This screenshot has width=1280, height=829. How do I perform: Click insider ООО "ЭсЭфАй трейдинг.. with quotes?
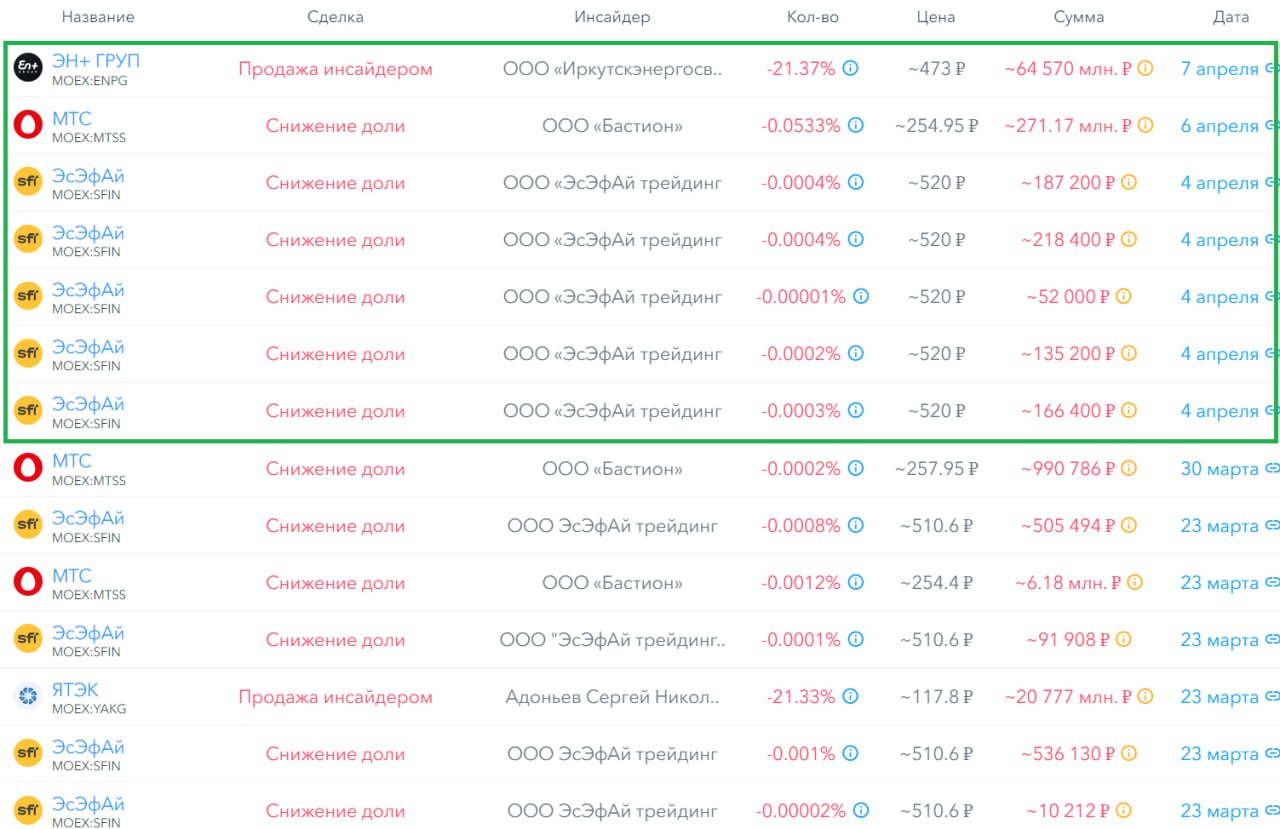click(612, 640)
